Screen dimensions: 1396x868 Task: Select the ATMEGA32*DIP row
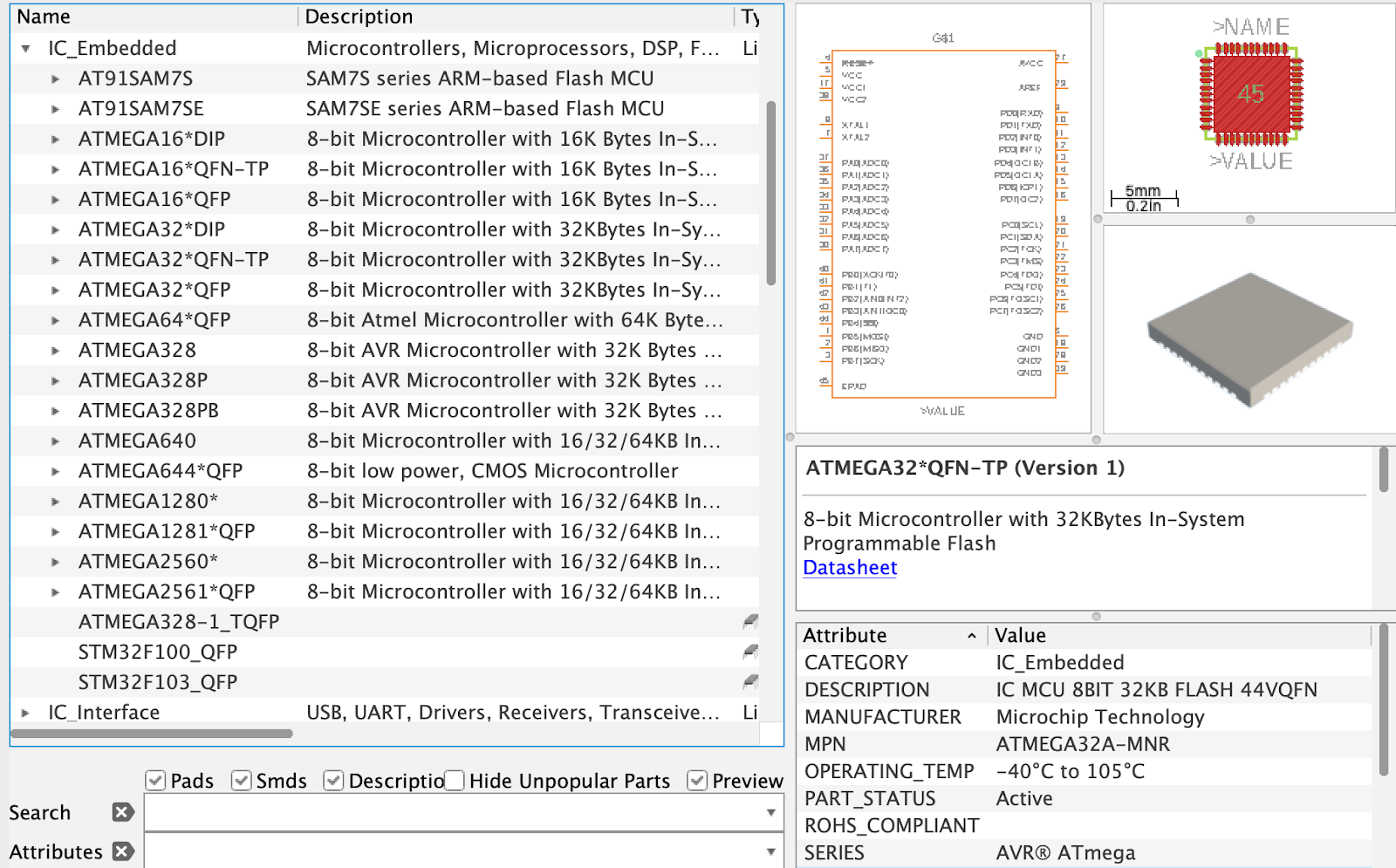[385, 229]
